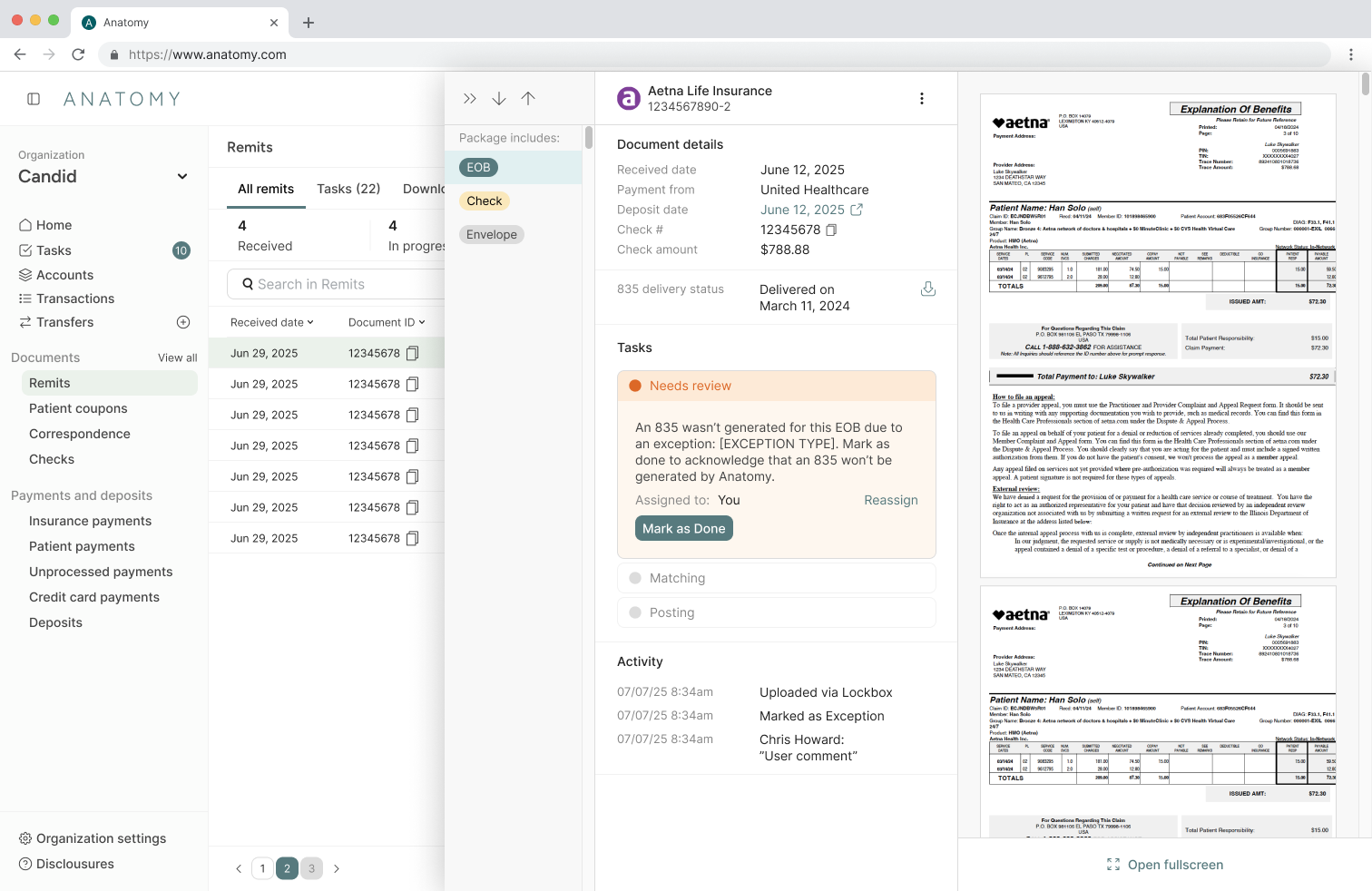Go to page 3
1372x891 pixels.
click(x=311, y=868)
